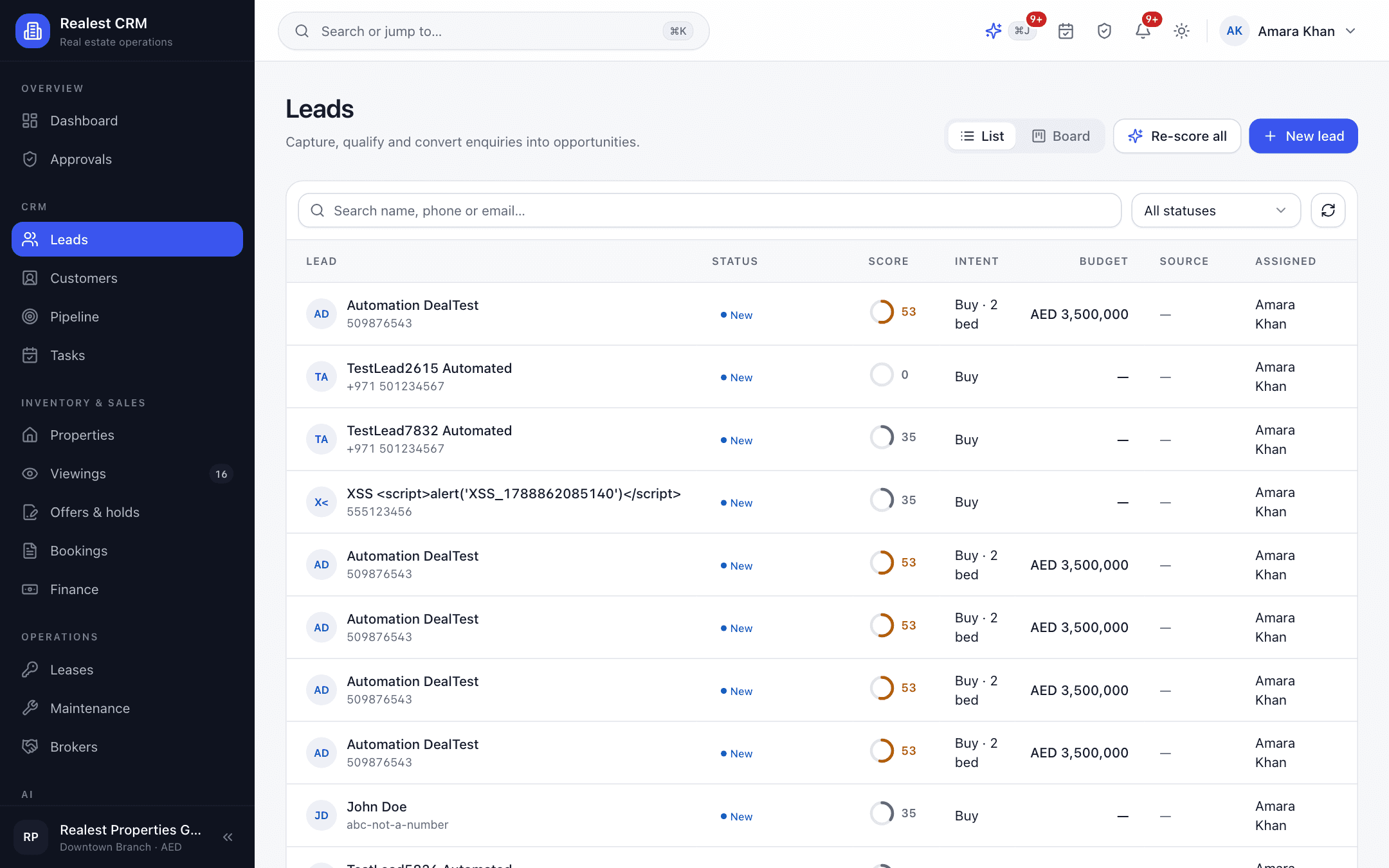The width and height of the screenshot is (1389, 868).
Task: Focus the global Search or jump to field
Action: 493,31
